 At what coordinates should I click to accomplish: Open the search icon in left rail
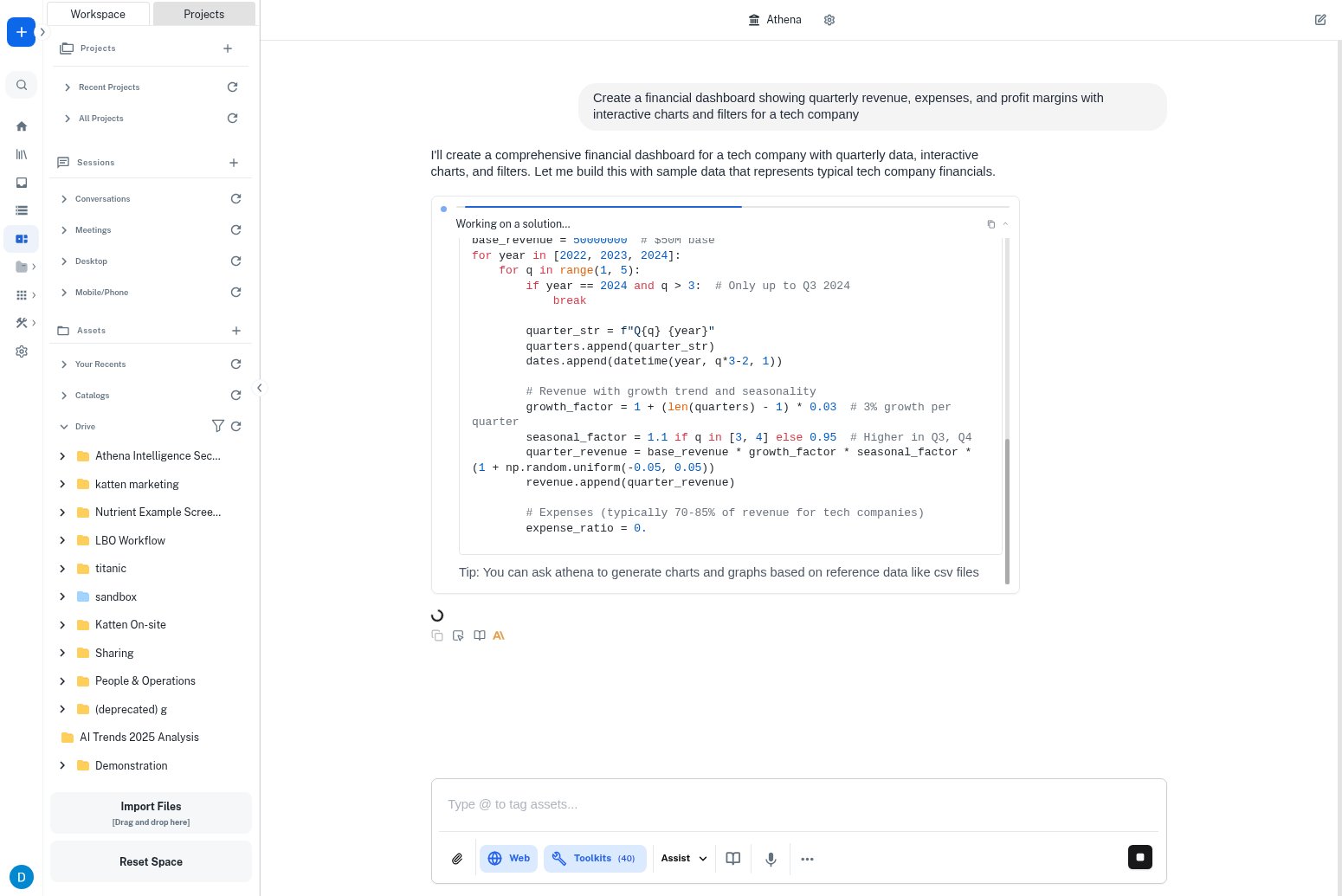point(22,85)
